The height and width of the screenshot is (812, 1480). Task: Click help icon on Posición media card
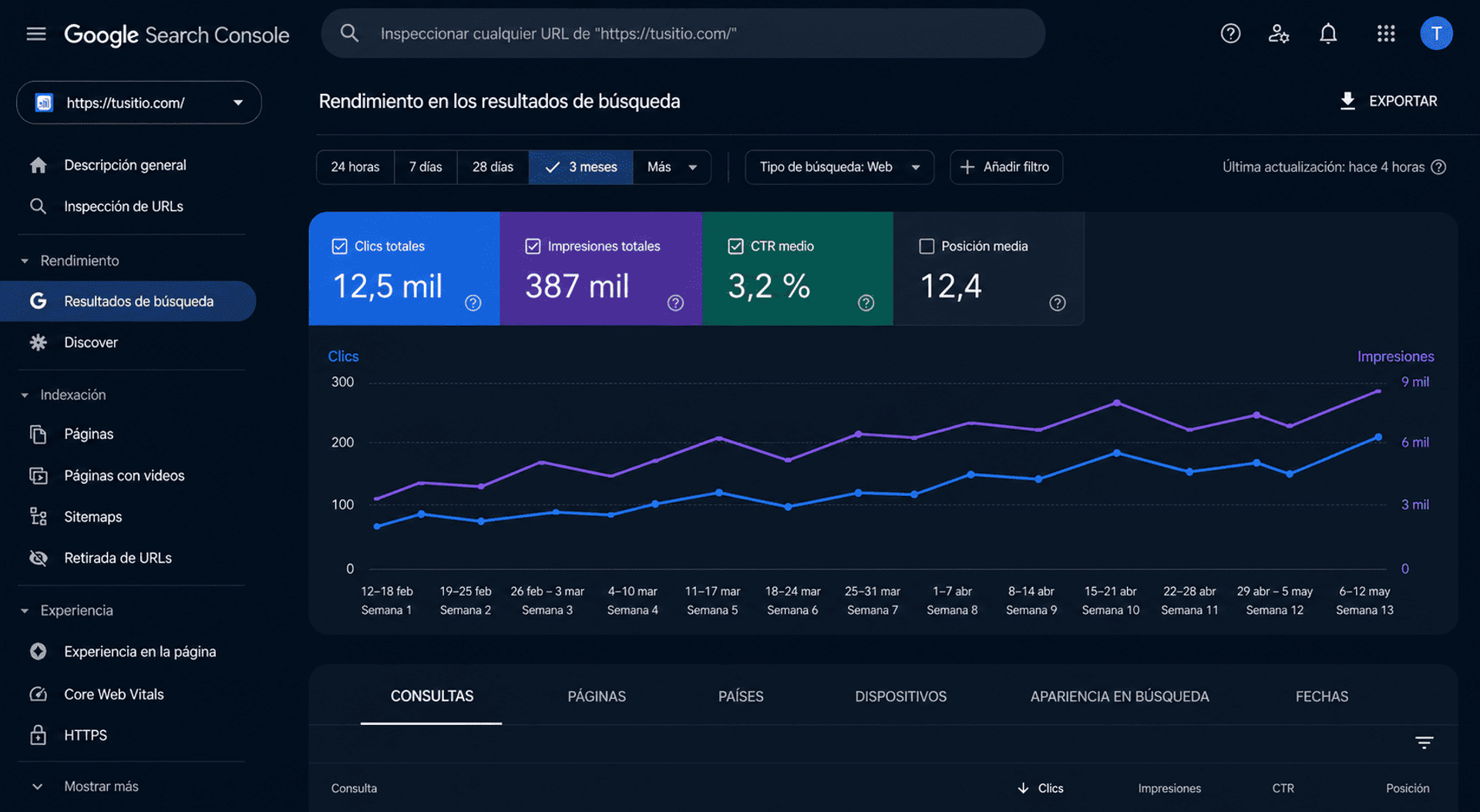[x=1058, y=303]
